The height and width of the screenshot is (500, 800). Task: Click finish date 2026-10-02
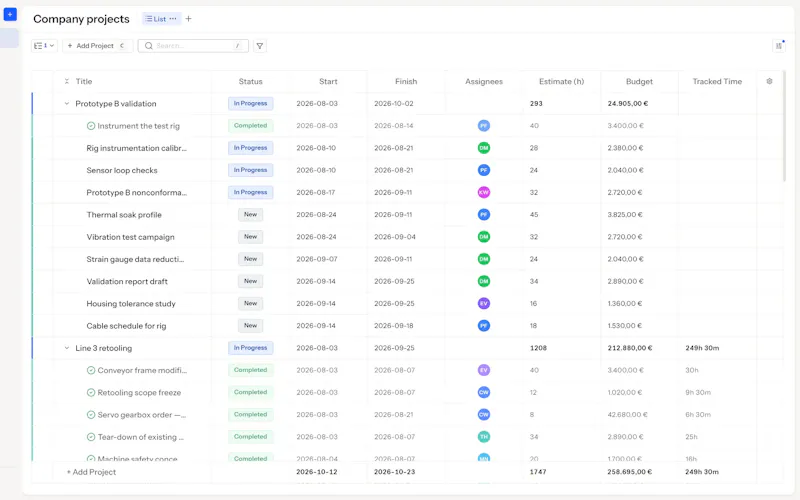(394, 104)
